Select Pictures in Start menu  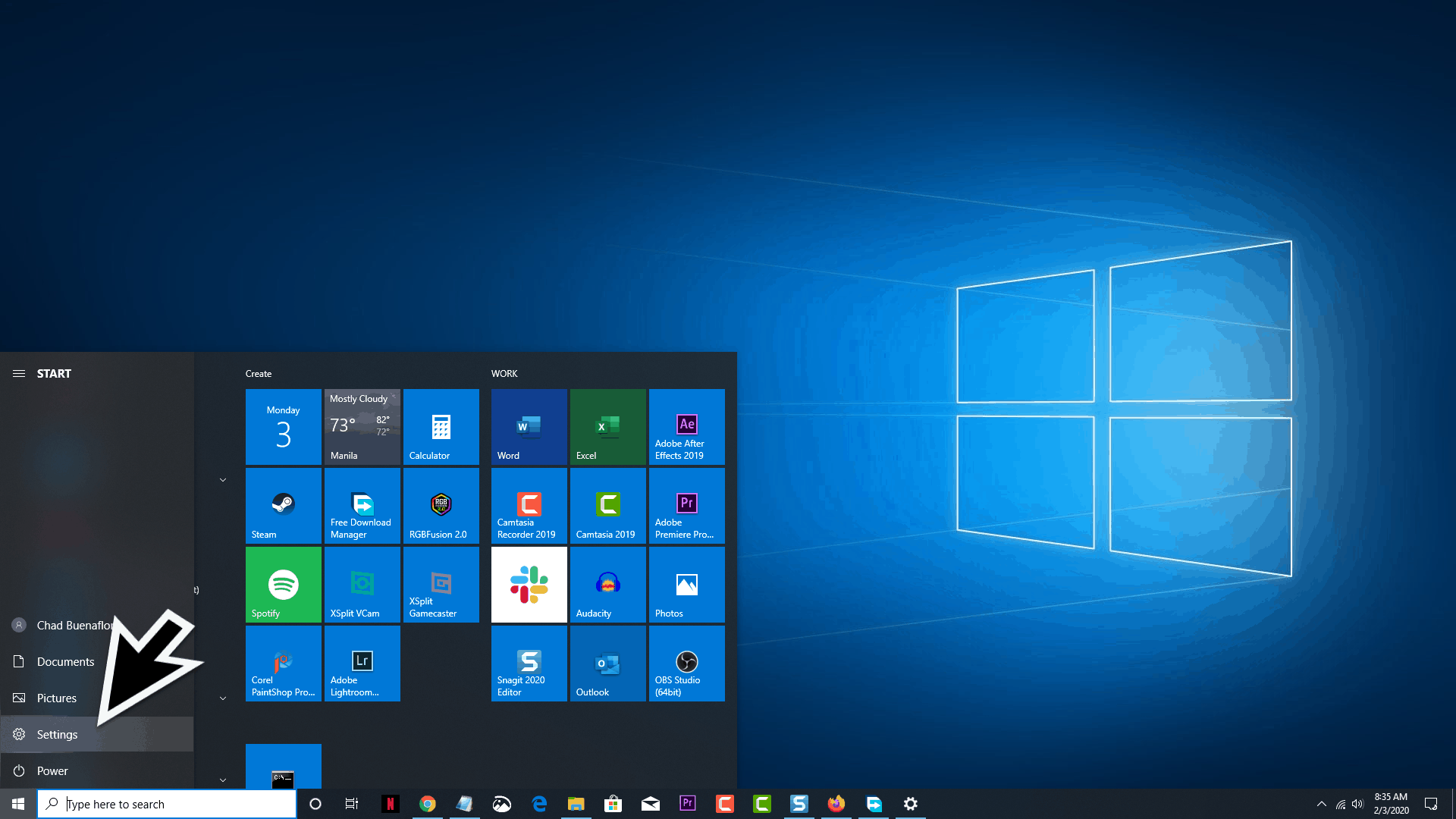[x=56, y=697]
